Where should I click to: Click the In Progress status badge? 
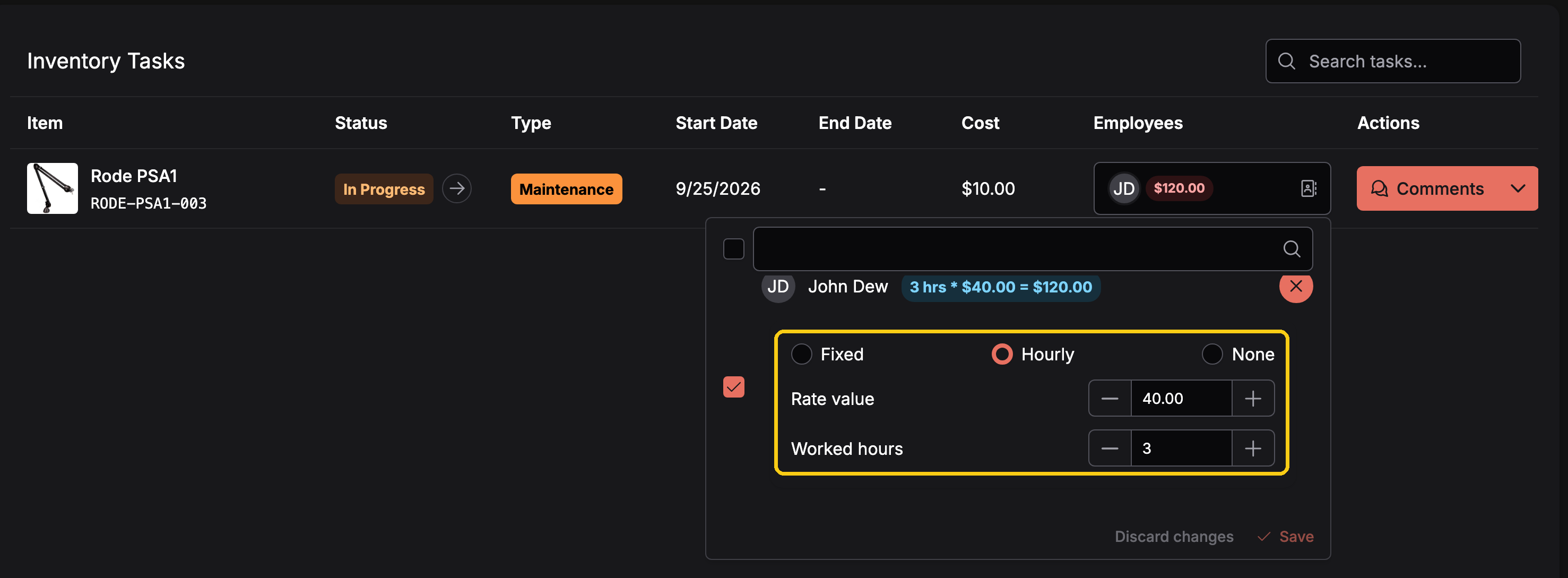[x=384, y=189]
